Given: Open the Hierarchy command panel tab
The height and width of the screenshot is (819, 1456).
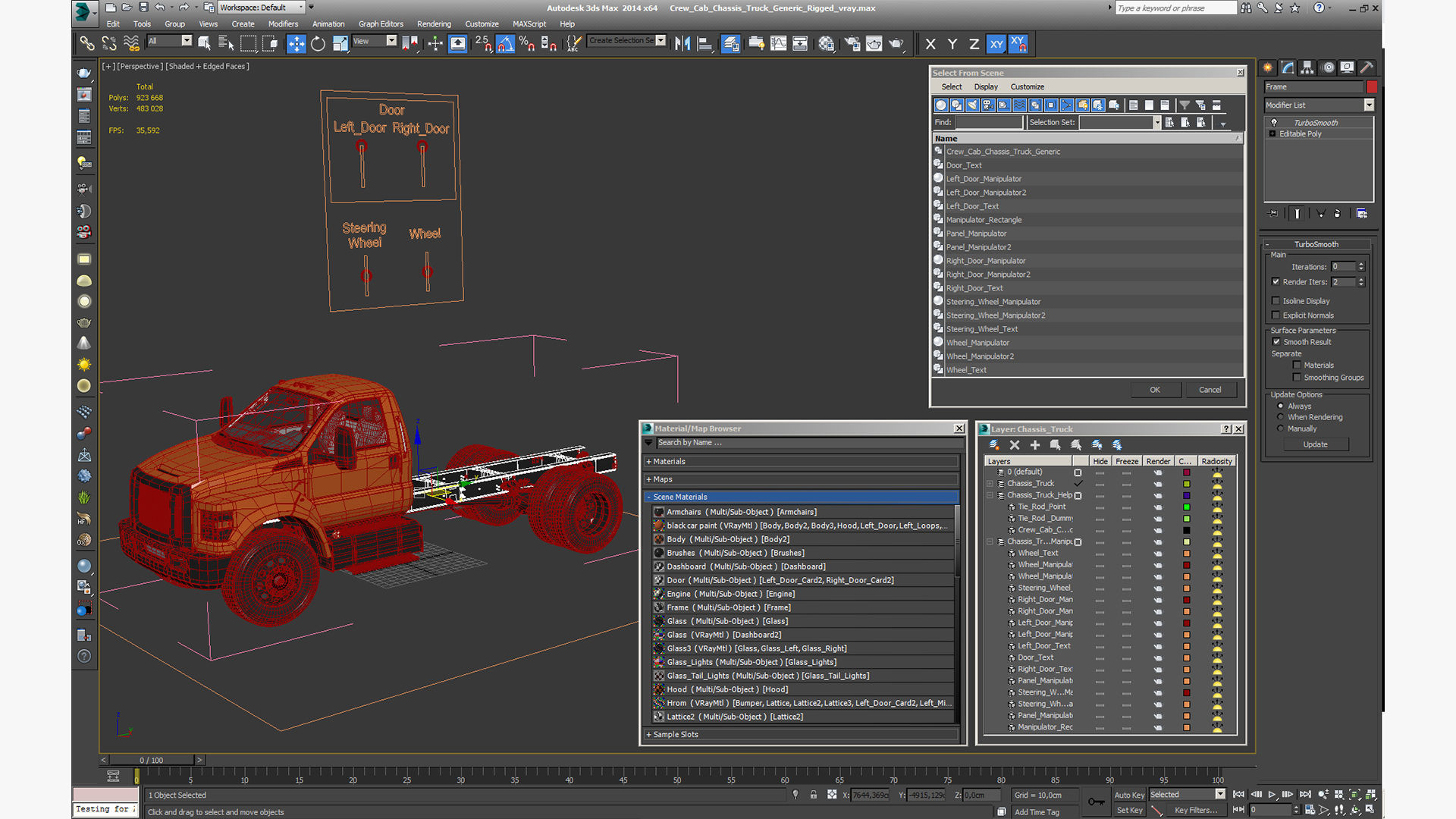Looking at the screenshot, I should click(x=1307, y=67).
